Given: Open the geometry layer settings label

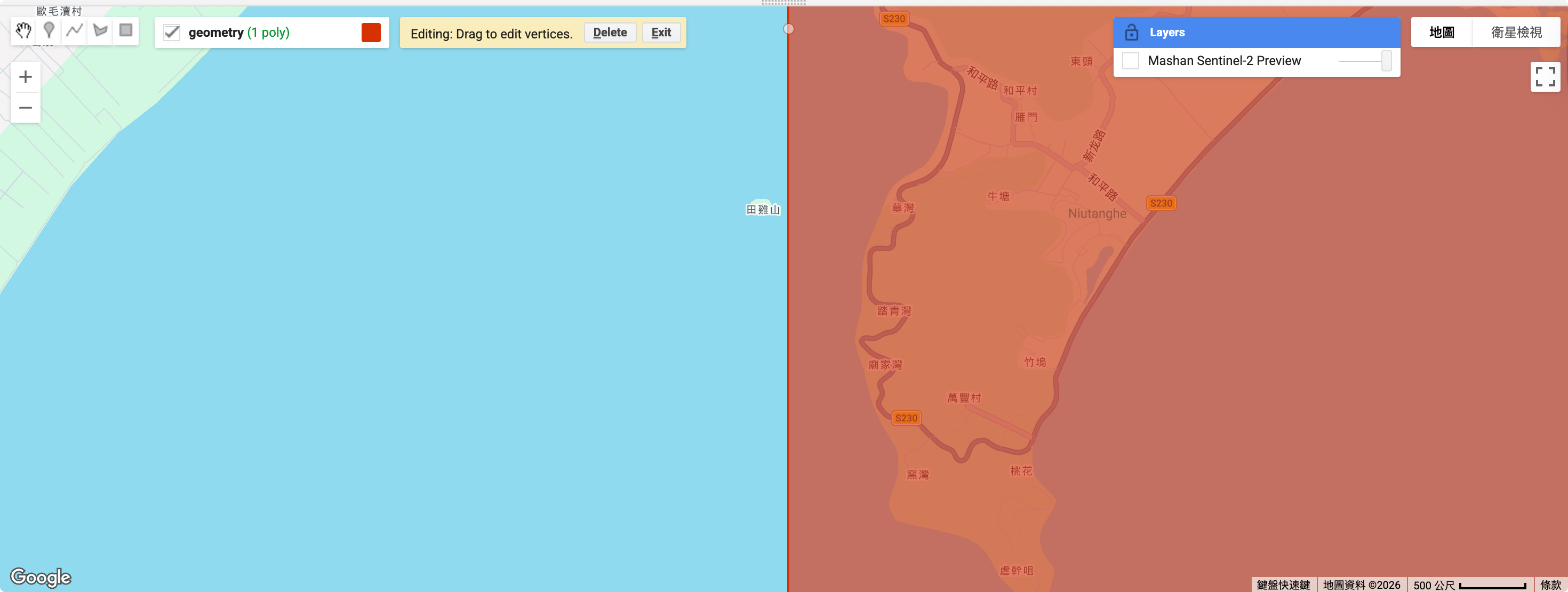Looking at the screenshot, I should click(x=238, y=33).
